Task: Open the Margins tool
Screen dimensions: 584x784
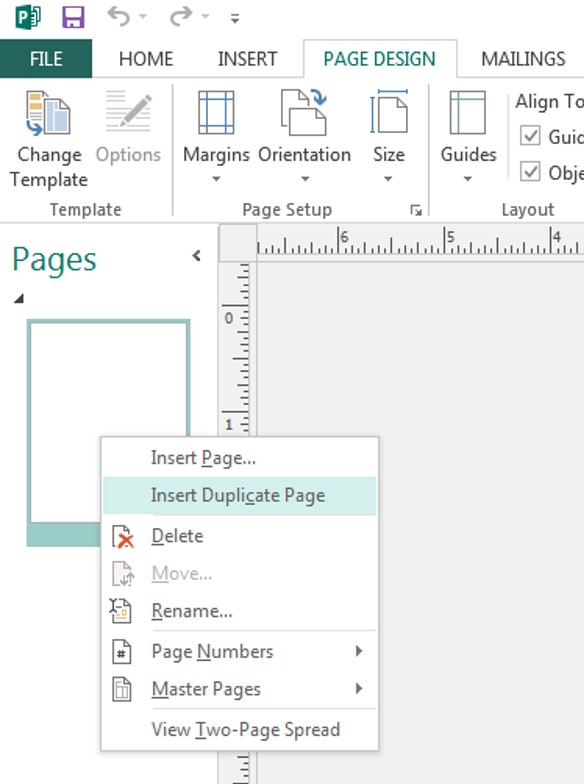Action: point(216,136)
